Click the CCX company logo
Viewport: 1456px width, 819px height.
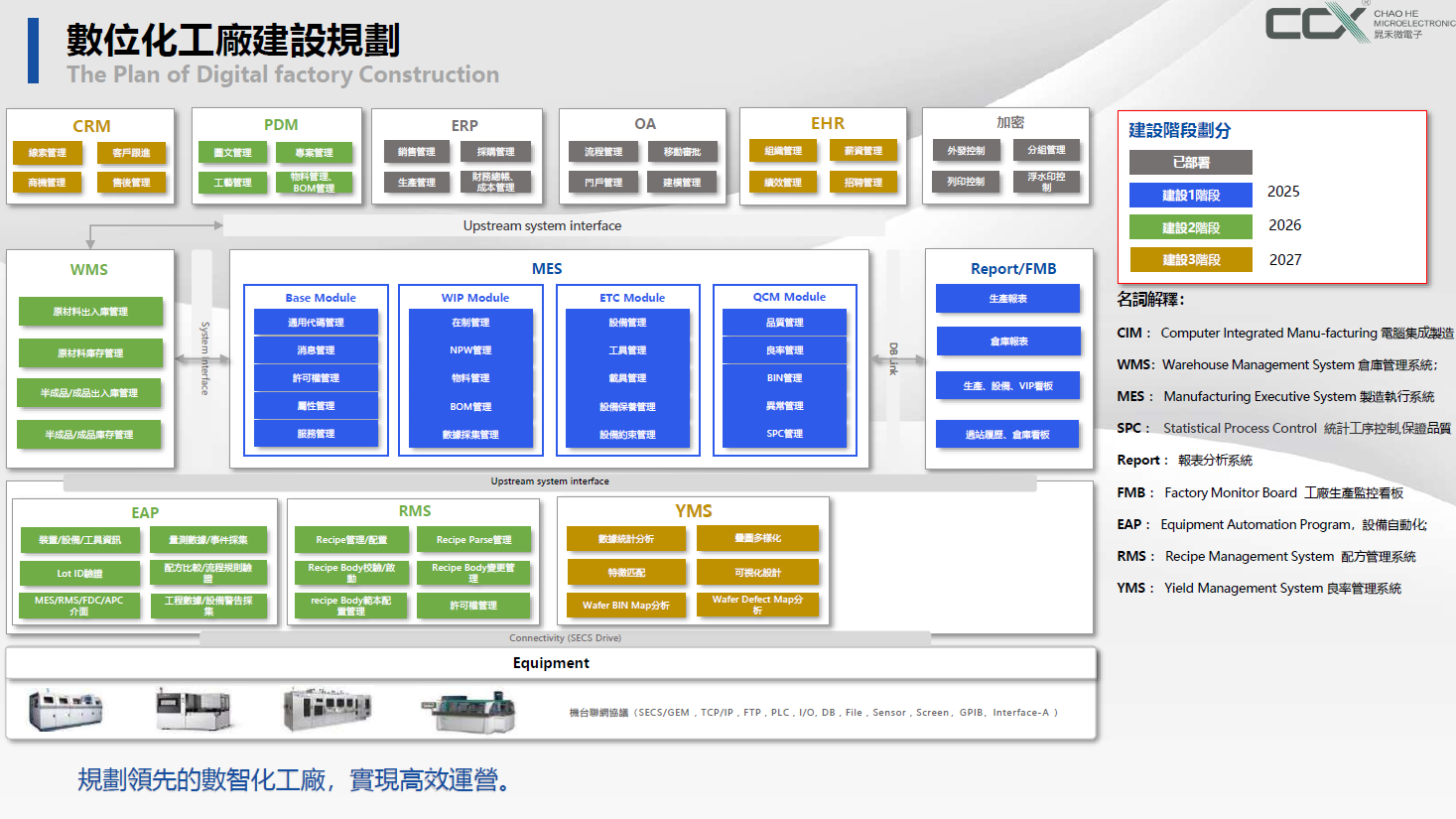click(x=1316, y=23)
